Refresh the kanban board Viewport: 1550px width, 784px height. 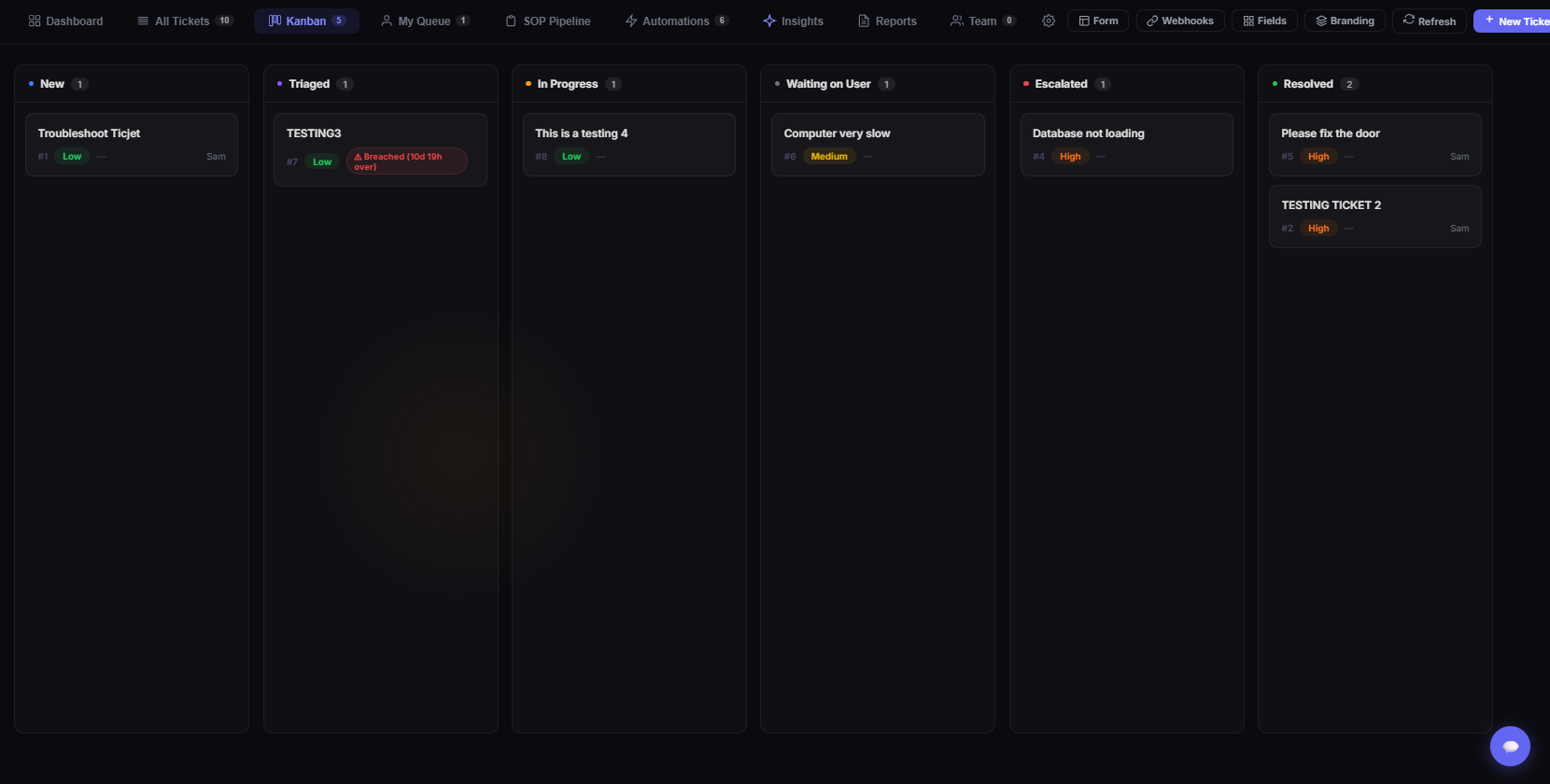(1430, 21)
